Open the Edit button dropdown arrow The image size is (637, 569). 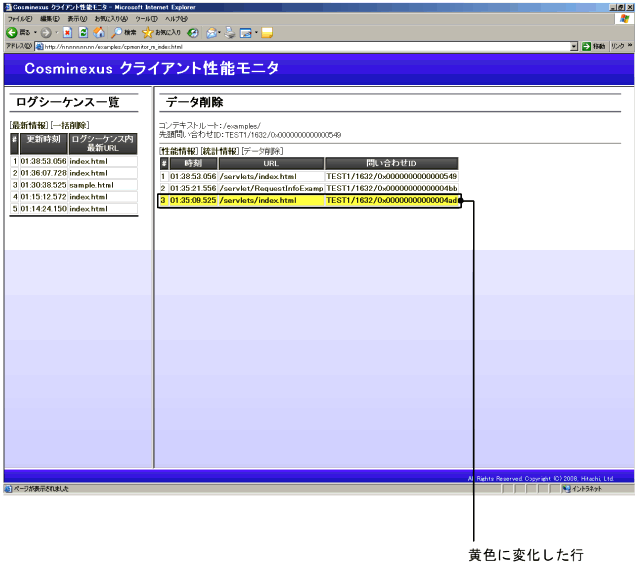tap(256, 32)
